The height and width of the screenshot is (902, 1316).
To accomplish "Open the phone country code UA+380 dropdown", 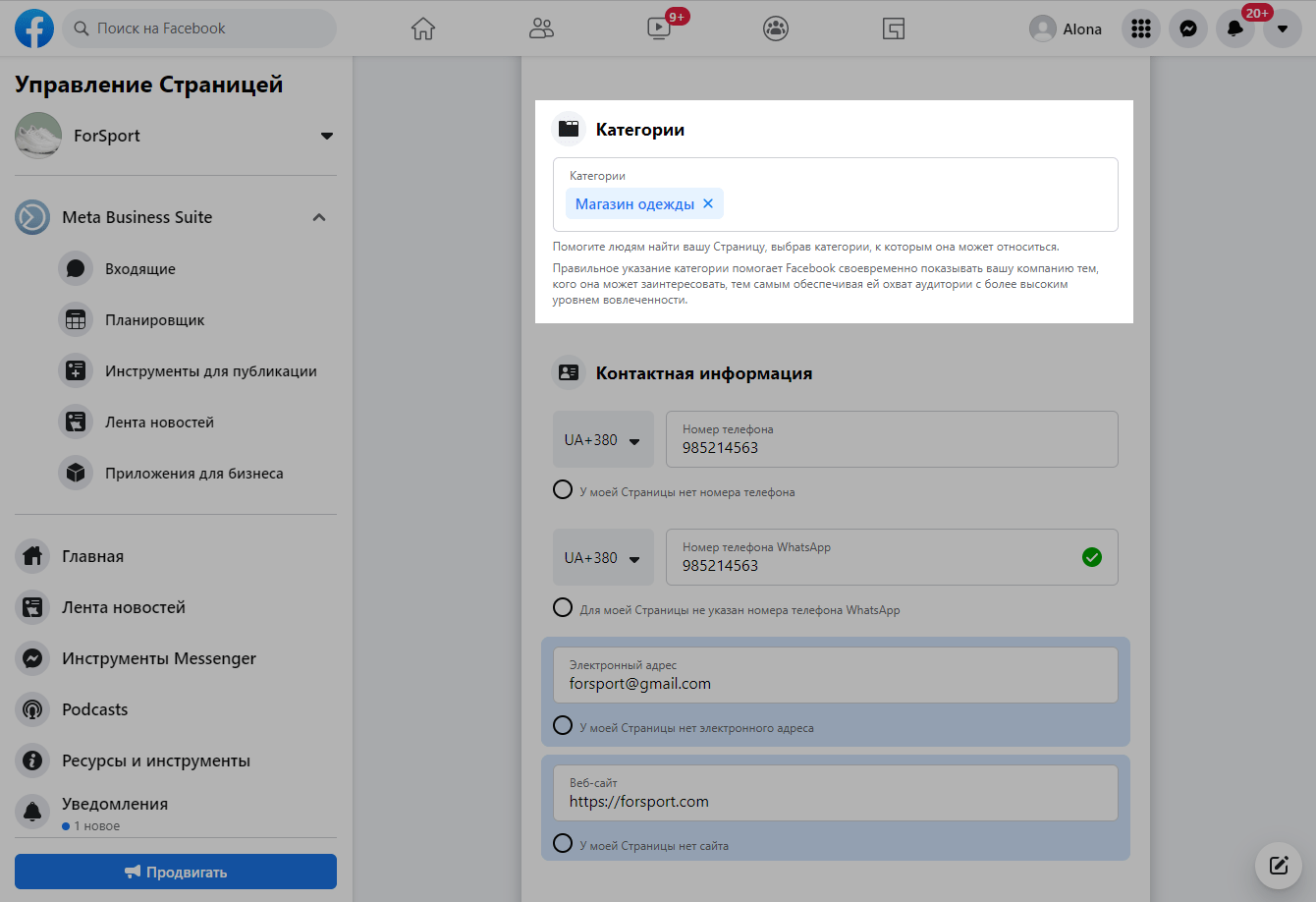I will point(603,439).
